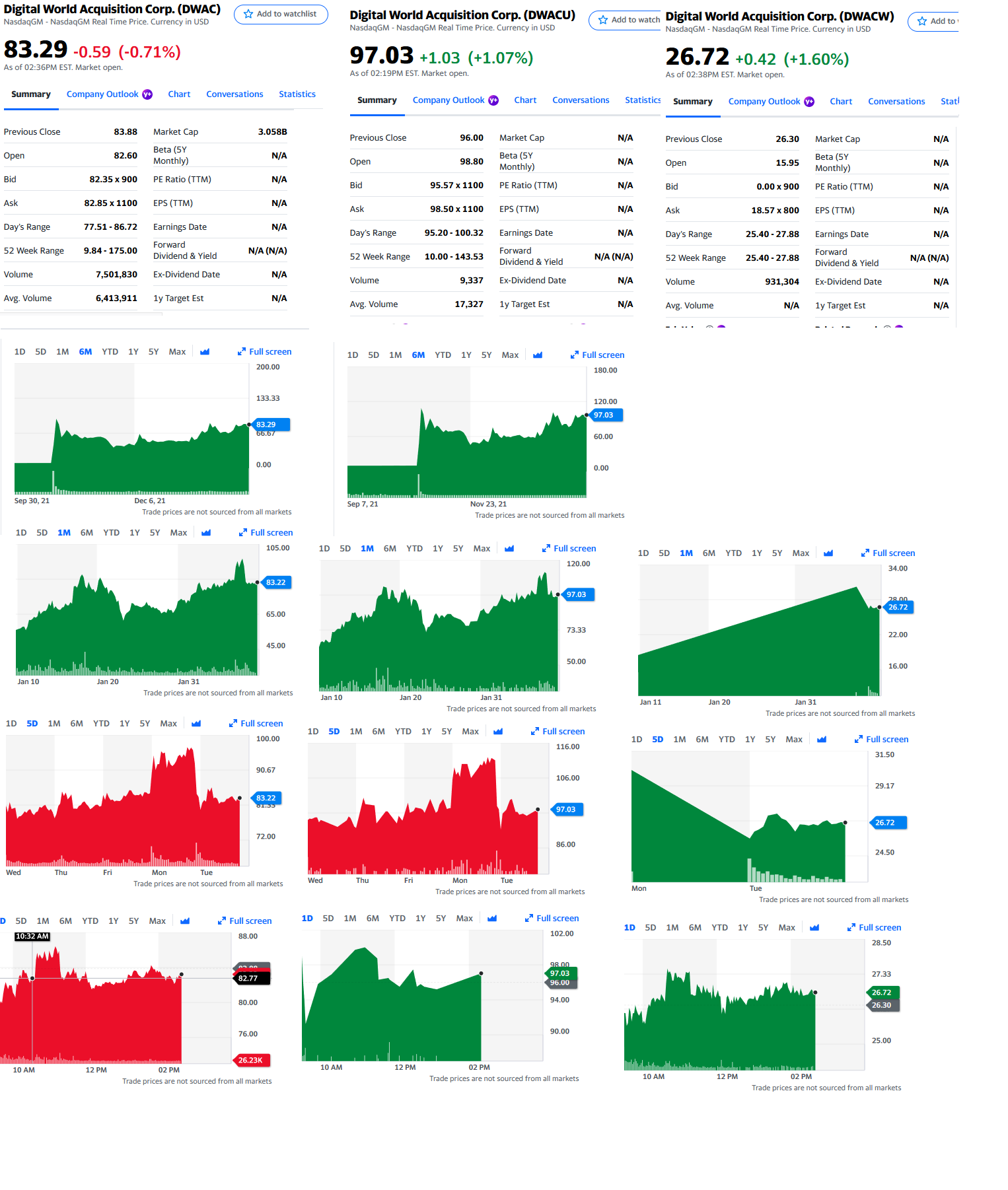1008x1190 pixels.
Task: Click the star icon in DWAC Add to watchlist
Action: click(x=248, y=14)
